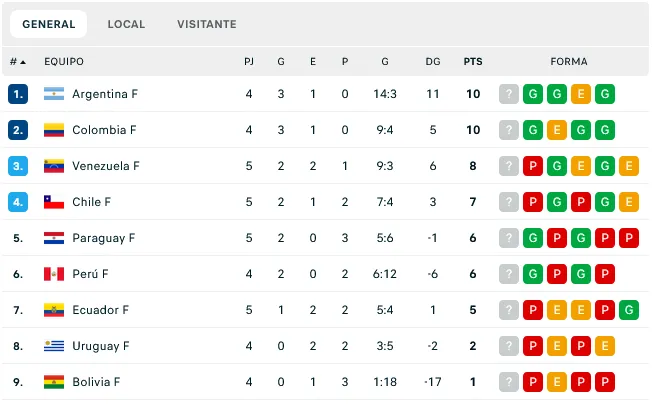Click the Argentina flag icon

click(x=54, y=94)
